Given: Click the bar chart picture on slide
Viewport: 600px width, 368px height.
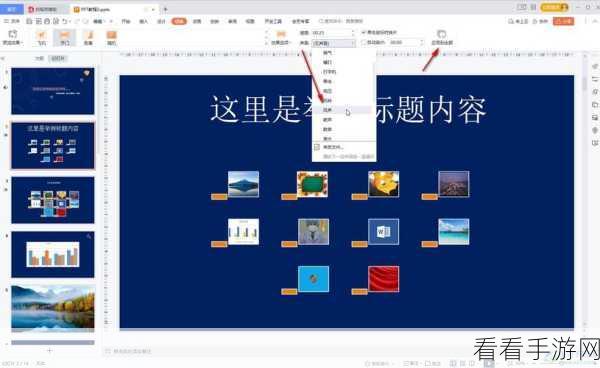Looking at the screenshot, I should (x=243, y=231).
